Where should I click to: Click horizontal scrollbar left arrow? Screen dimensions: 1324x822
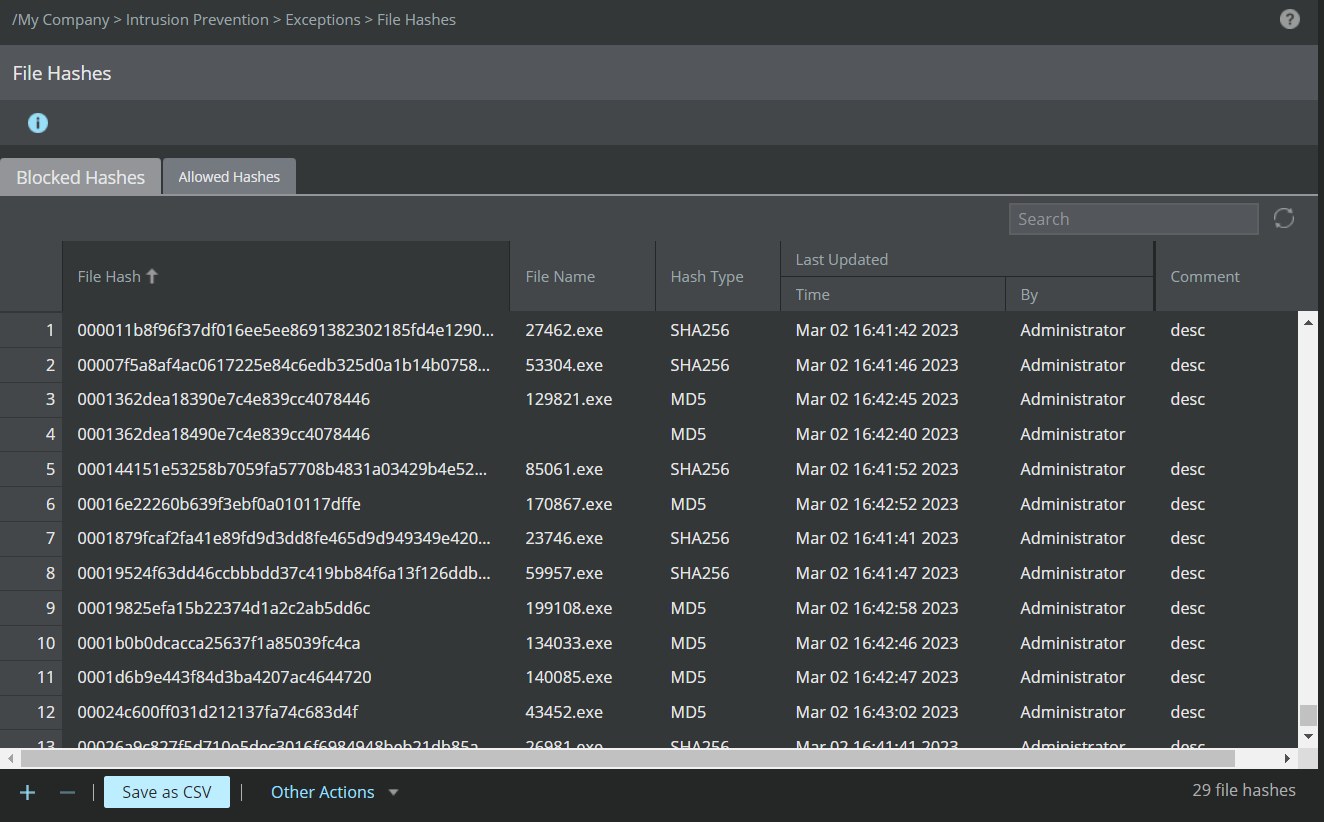coord(9,758)
